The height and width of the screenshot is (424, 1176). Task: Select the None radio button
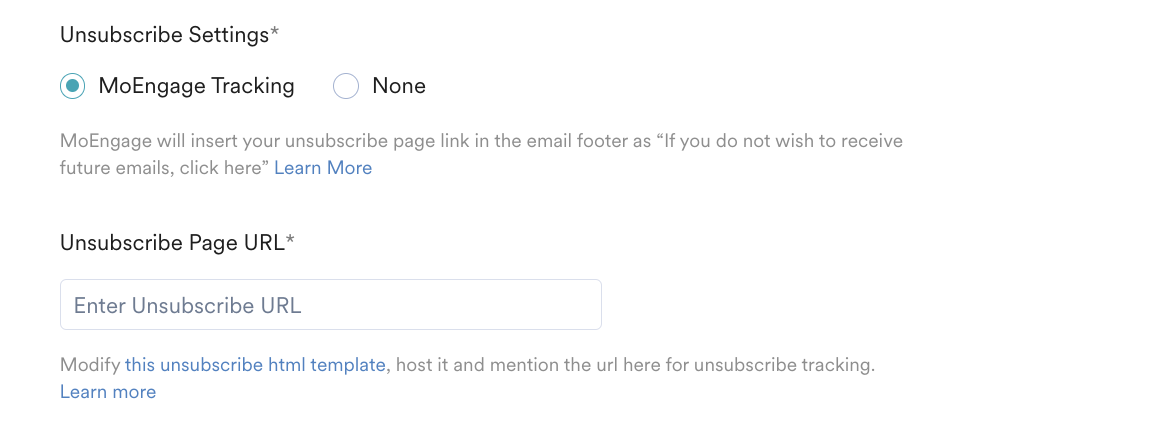(x=346, y=86)
